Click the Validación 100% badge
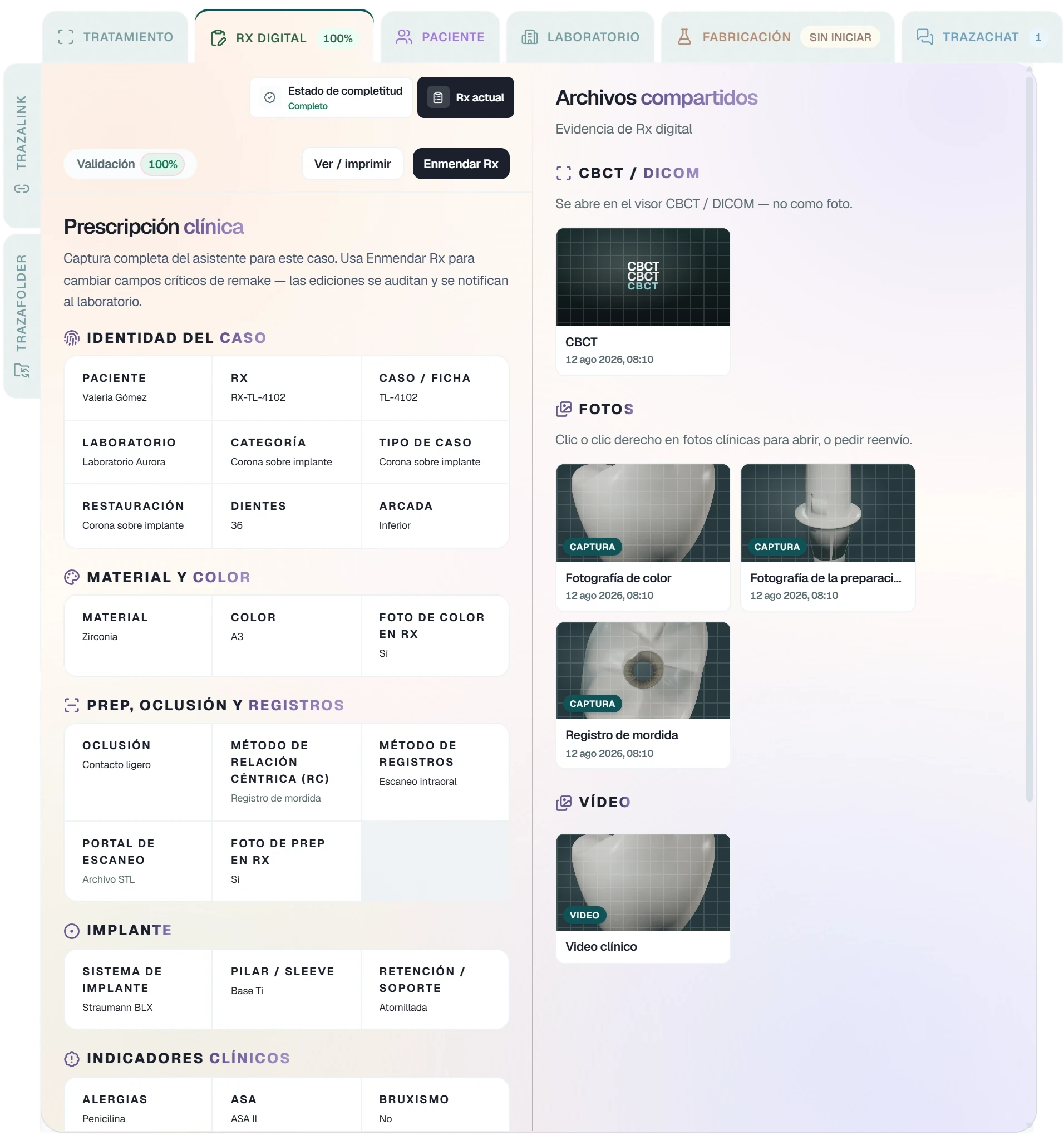 pos(130,165)
